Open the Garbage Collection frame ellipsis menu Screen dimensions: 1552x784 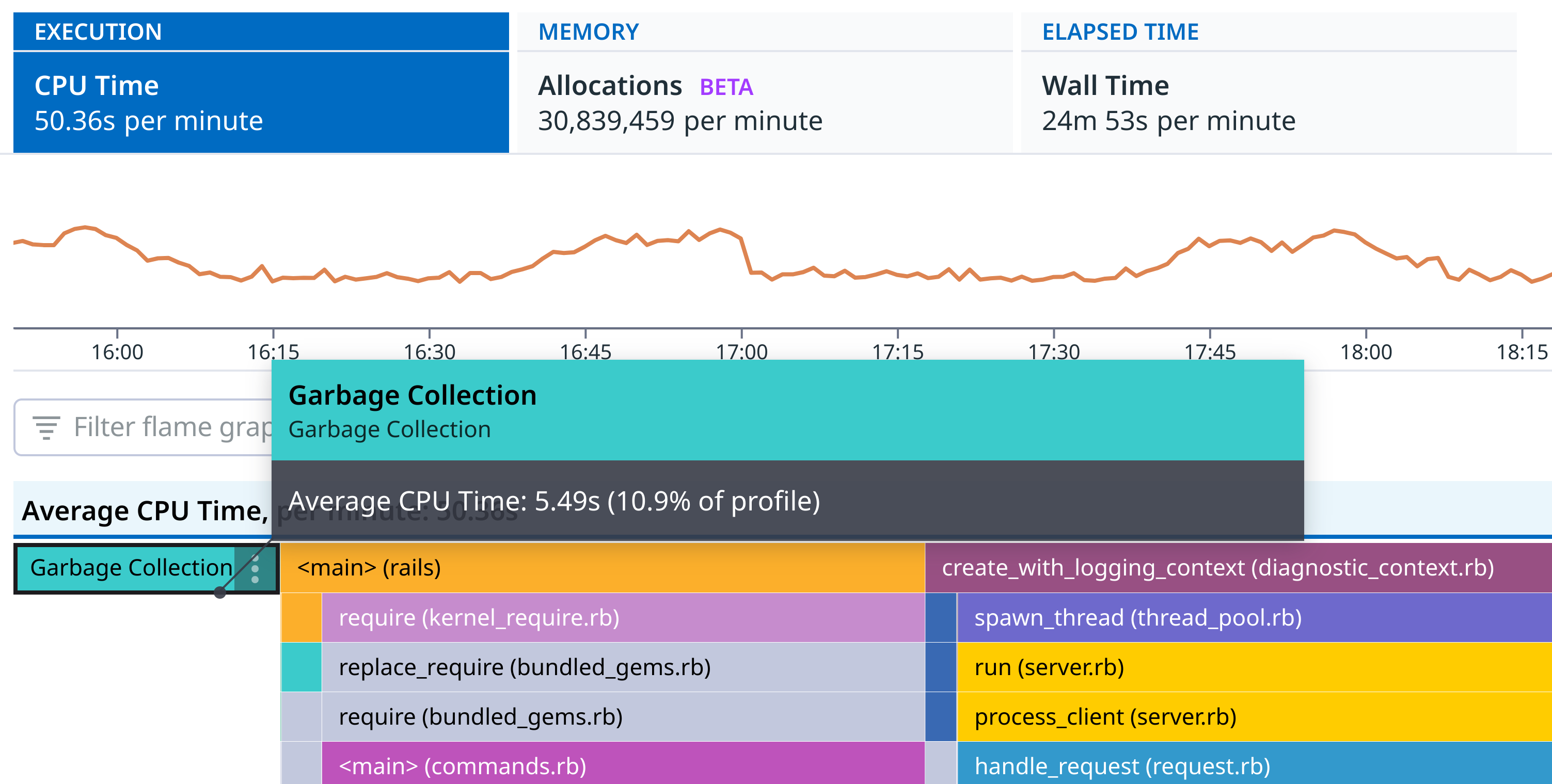tap(256, 568)
